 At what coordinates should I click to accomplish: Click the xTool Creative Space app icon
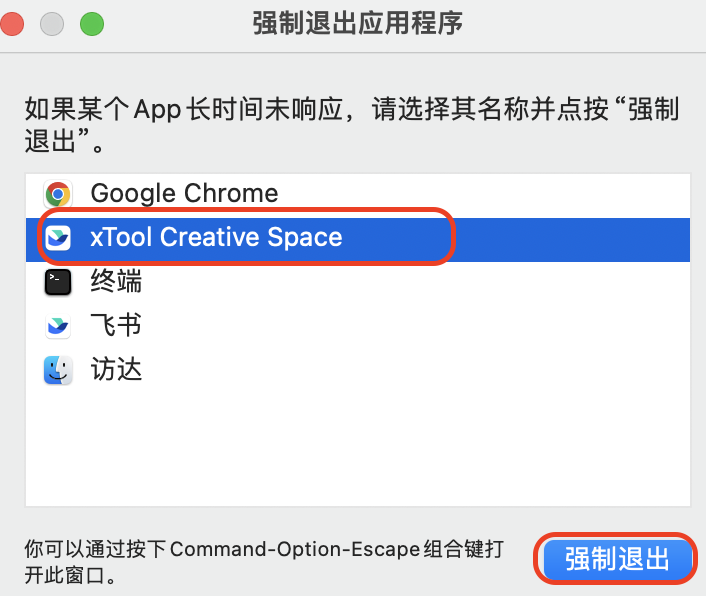point(58,238)
